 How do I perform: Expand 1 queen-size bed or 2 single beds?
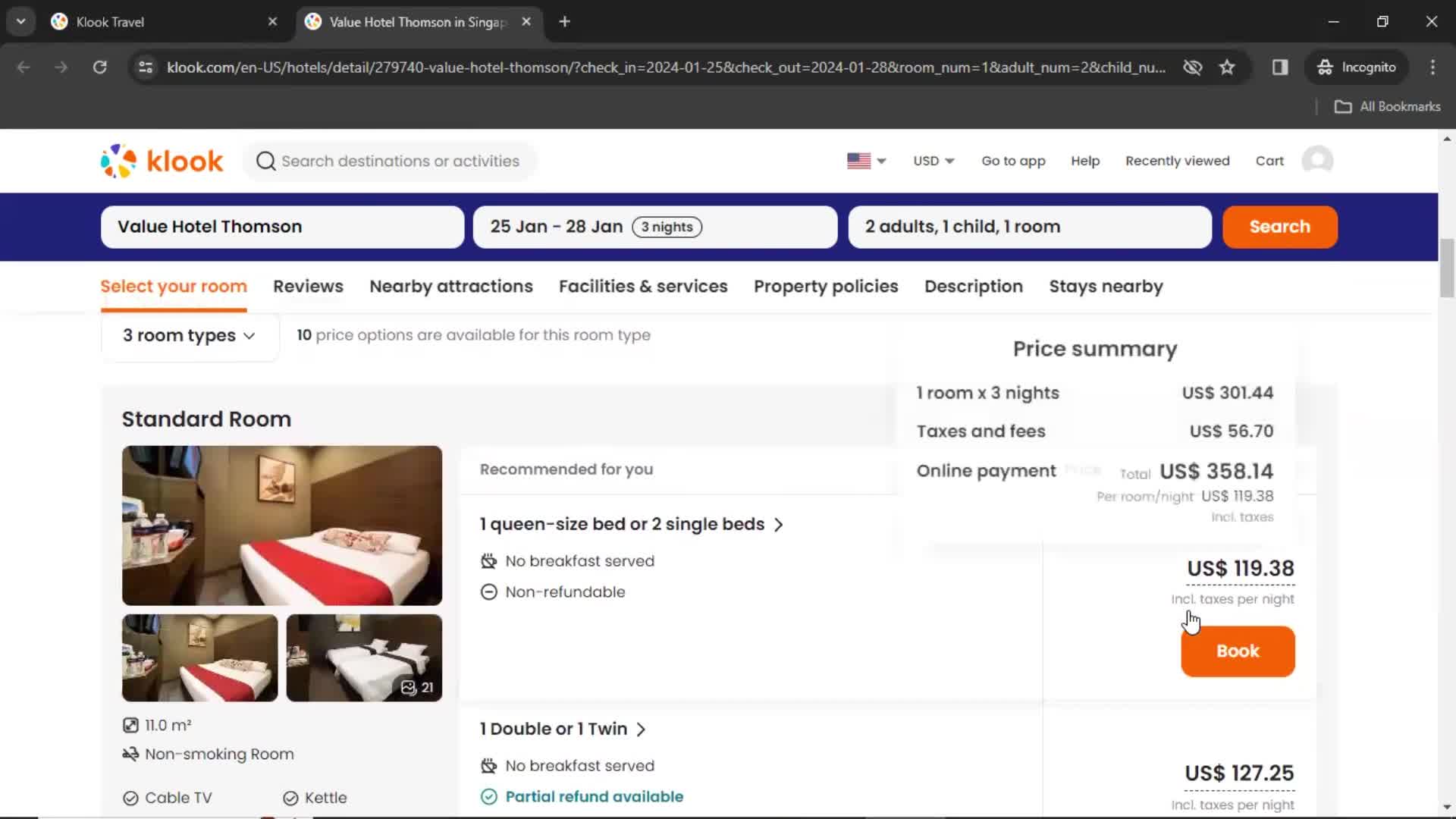click(632, 524)
